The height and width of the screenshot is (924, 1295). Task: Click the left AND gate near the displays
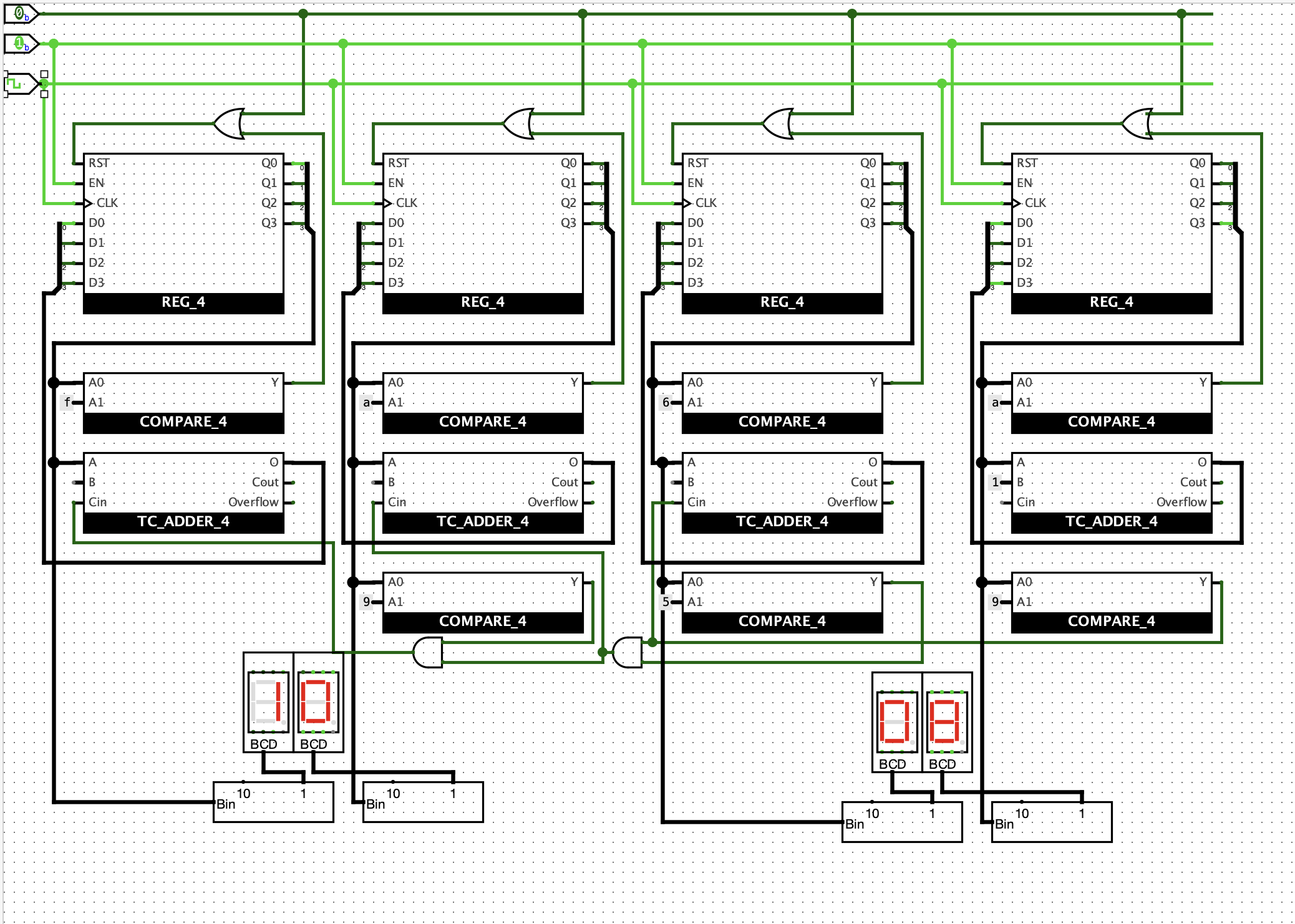pos(428,652)
